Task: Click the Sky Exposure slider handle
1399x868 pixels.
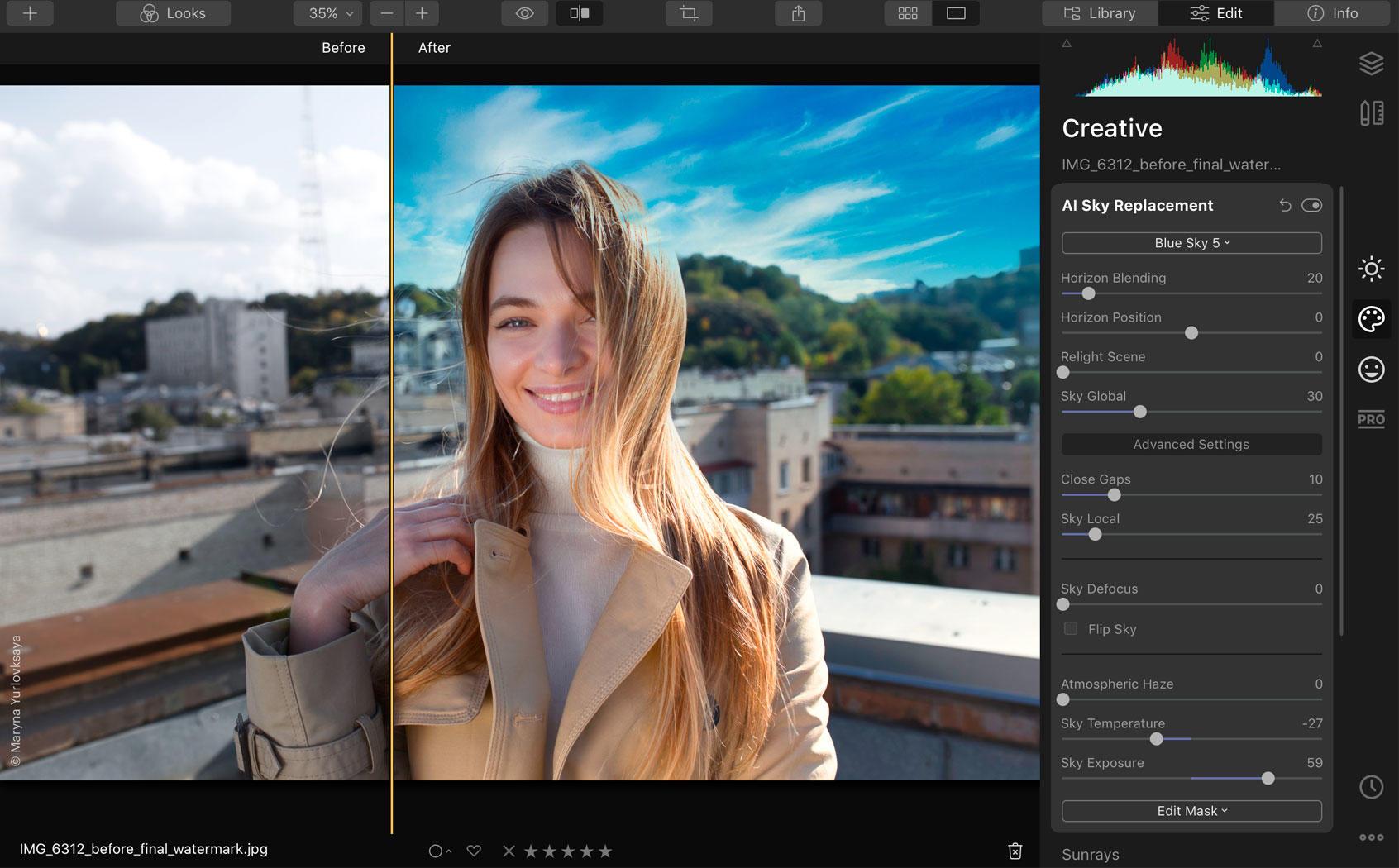Action: 1267,778
